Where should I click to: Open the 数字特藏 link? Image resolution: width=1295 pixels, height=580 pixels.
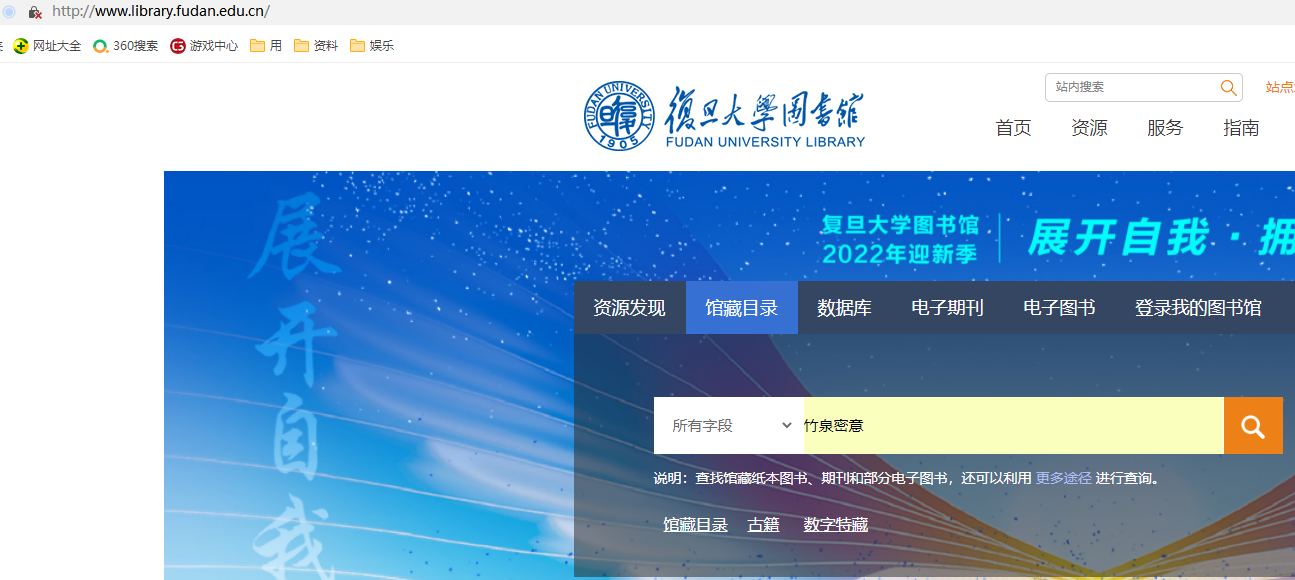pyautogui.click(x=835, y=524)
